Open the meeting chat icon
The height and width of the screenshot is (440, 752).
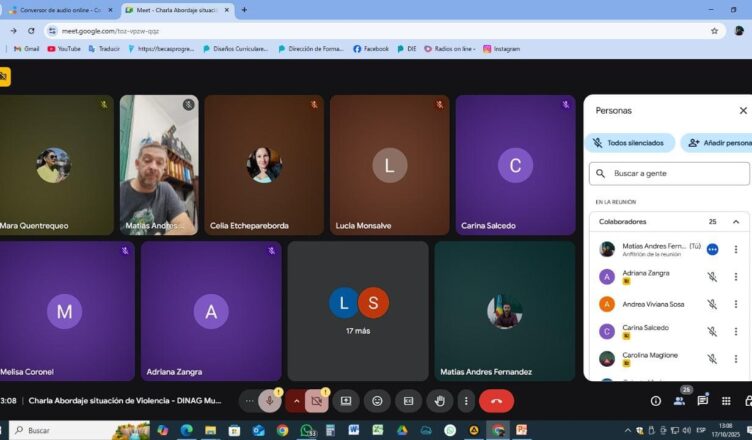pos(703,401)
